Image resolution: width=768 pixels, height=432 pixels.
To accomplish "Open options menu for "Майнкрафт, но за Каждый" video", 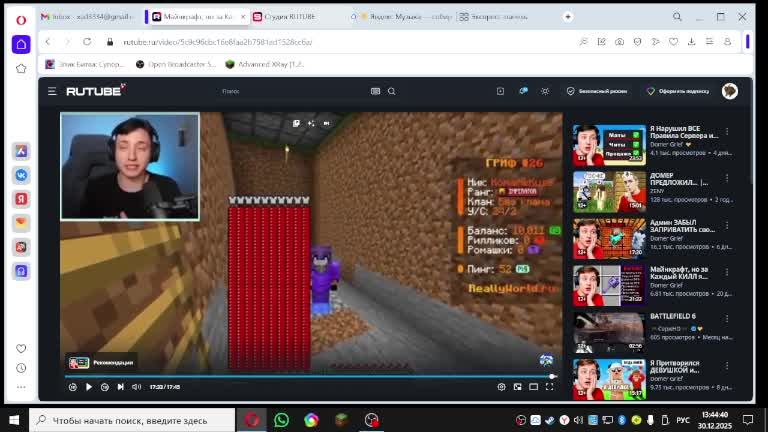I will point(727,272).
